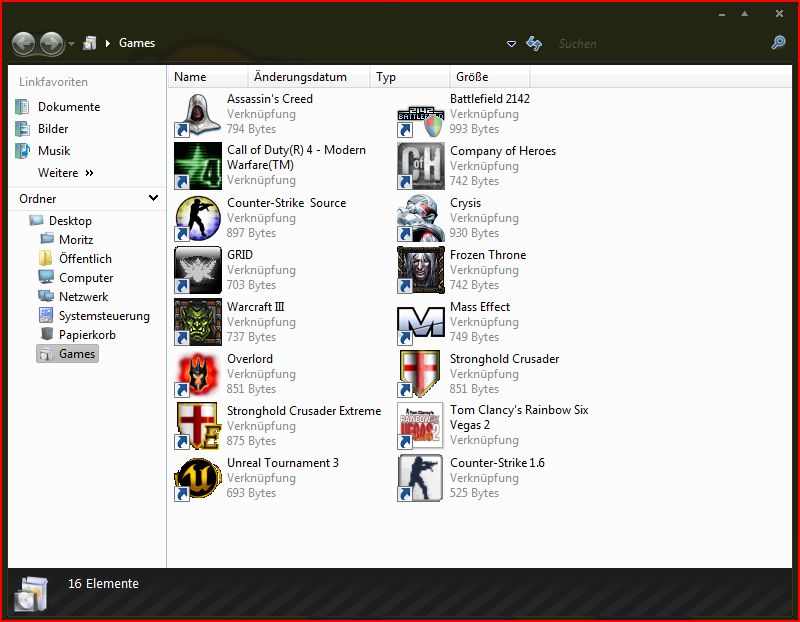This screenshot has width=800, height=622.
Task: Click the search magnifier icon
Action: [779, 43]
